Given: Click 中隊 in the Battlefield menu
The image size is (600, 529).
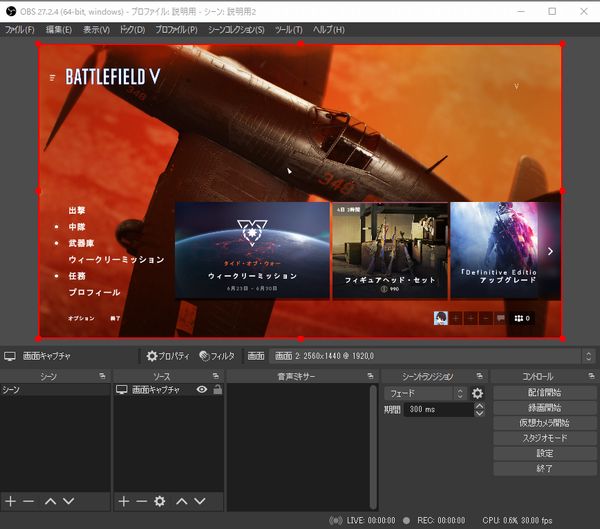Looking at the screenshot, I should coord(77,227).
